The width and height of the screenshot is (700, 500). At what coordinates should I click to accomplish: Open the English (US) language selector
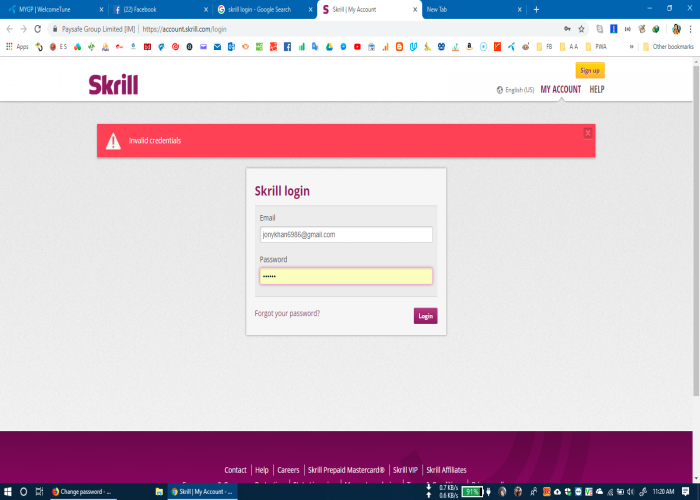tap(515, 90)
